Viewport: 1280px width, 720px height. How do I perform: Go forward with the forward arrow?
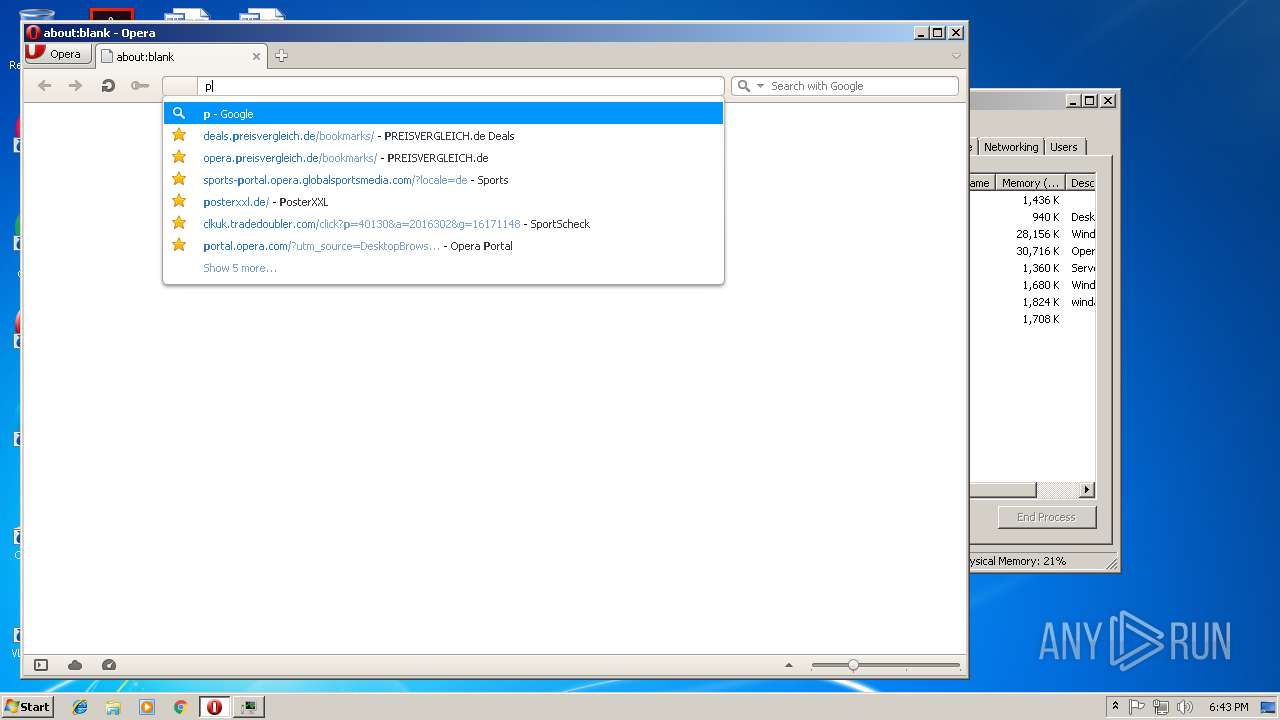(x=75, y=86)
